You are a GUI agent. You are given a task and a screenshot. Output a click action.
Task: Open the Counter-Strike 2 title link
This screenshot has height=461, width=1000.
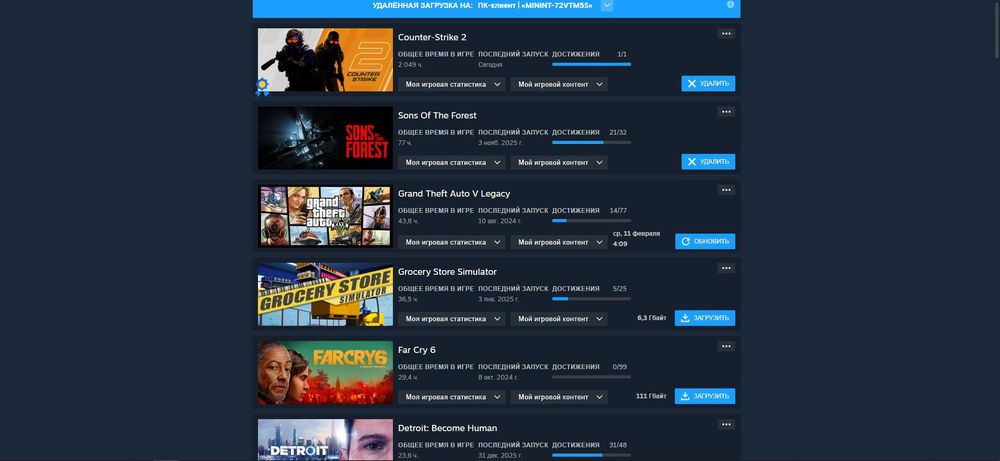pos(432,38)
